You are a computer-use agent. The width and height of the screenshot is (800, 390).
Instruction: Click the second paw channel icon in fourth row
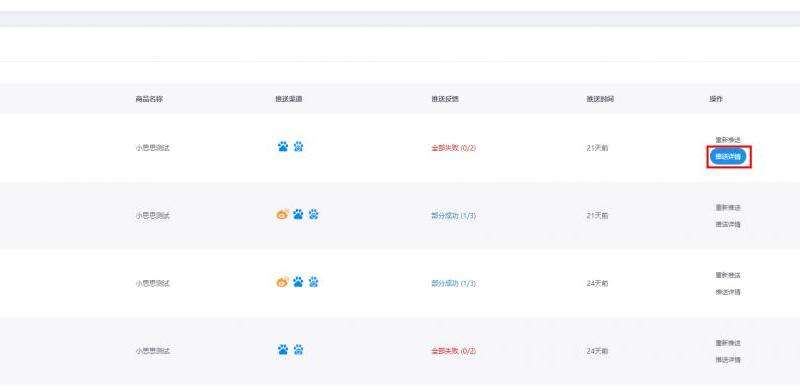[x=298, y=350]
